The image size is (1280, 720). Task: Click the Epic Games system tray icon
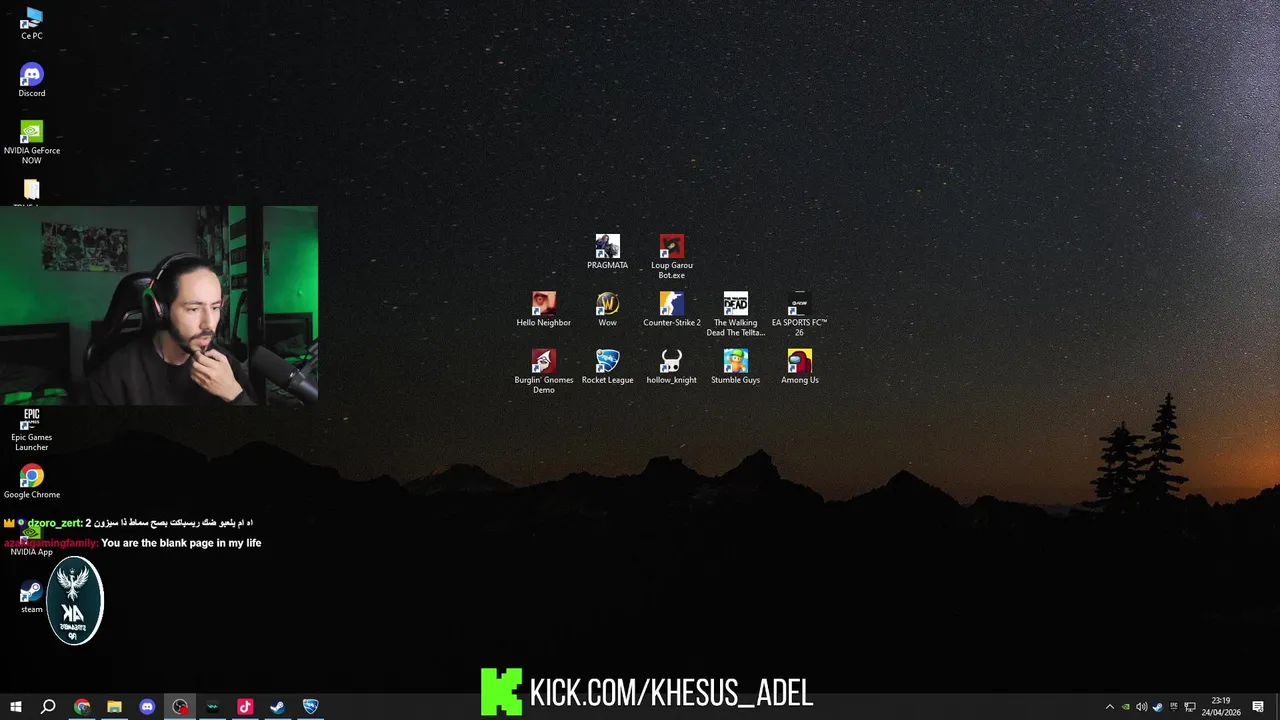tap(1174, 707)
